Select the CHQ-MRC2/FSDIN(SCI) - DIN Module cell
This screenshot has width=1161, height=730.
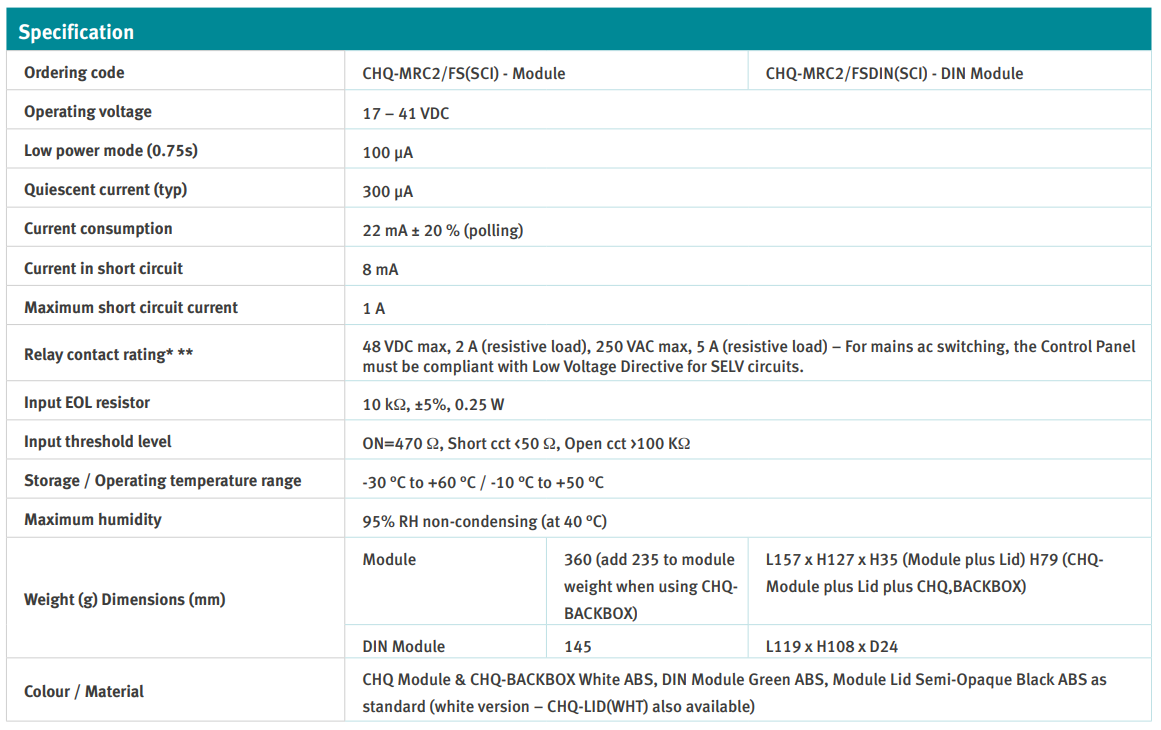tap(894, 73)
